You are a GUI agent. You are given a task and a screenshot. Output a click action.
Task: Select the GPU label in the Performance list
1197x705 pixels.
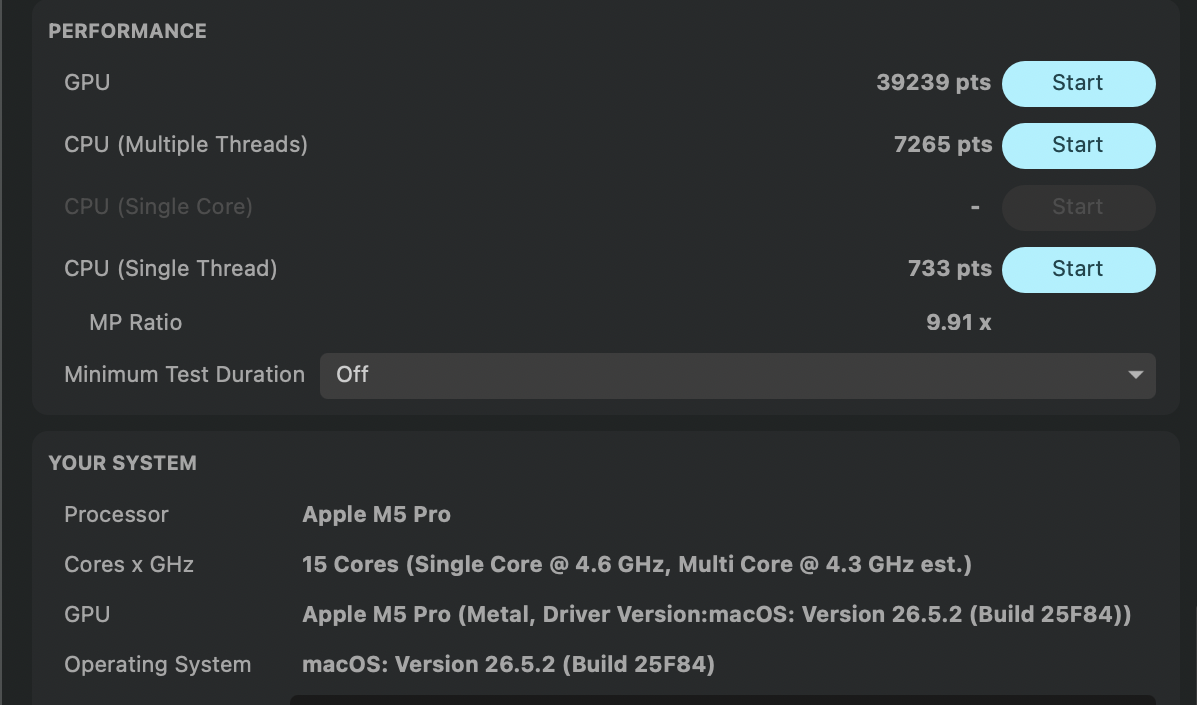pyautogui.click(x=87, y=82)
